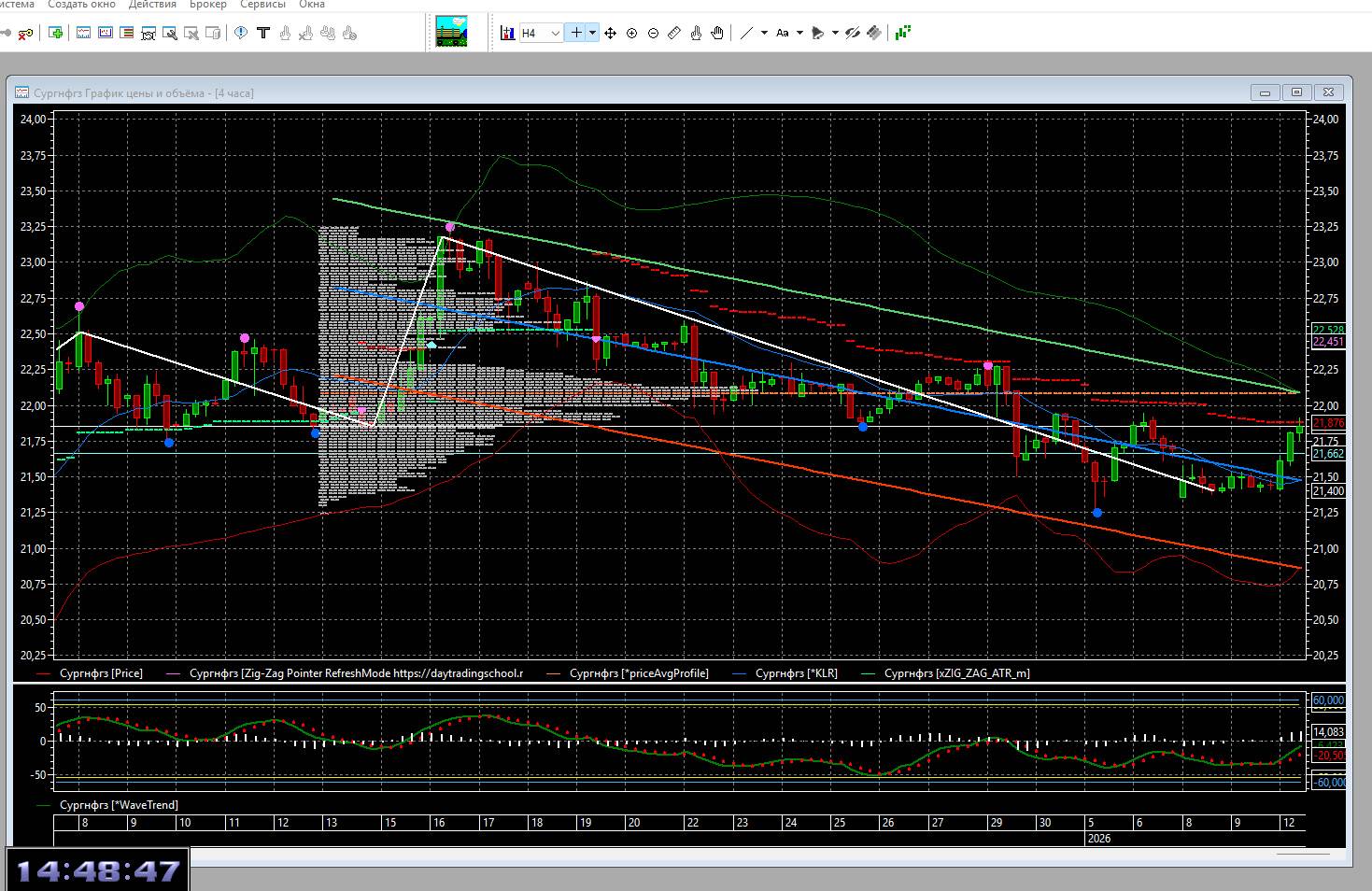
Task: Open the Сервисы menu
Action: tap(262, 5)
